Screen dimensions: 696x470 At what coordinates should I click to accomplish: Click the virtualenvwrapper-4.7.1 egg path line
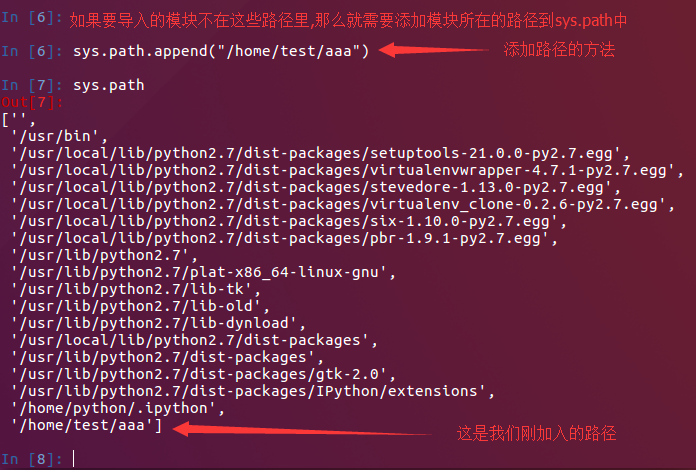[347, 170]
